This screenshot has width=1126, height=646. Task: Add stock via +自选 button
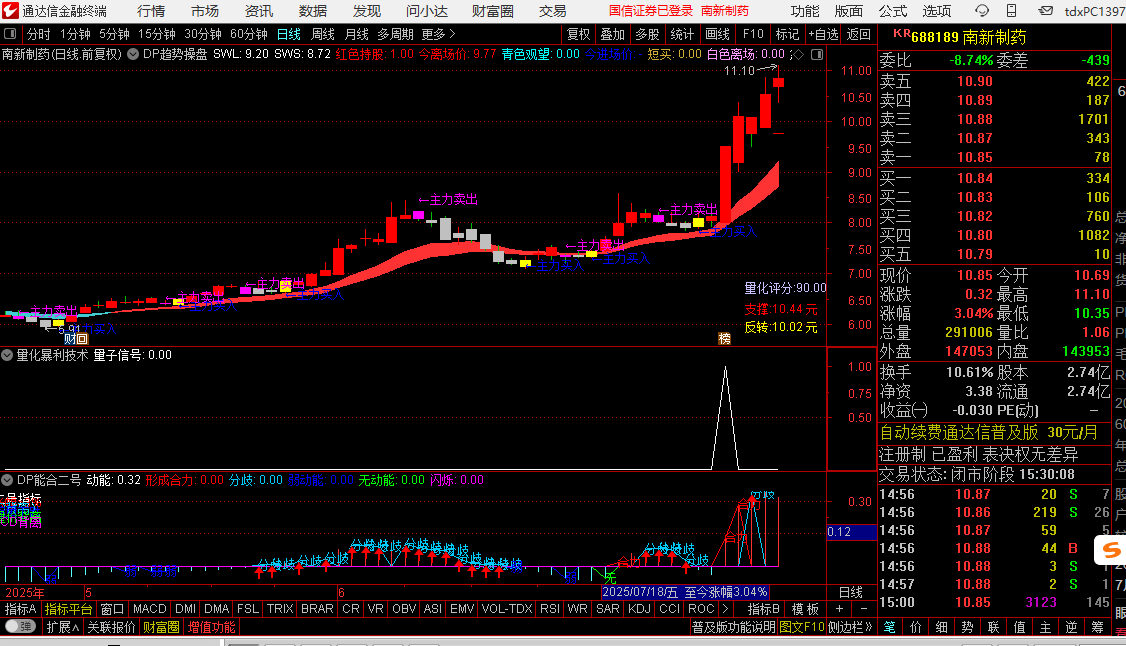(x=823, y=34)
